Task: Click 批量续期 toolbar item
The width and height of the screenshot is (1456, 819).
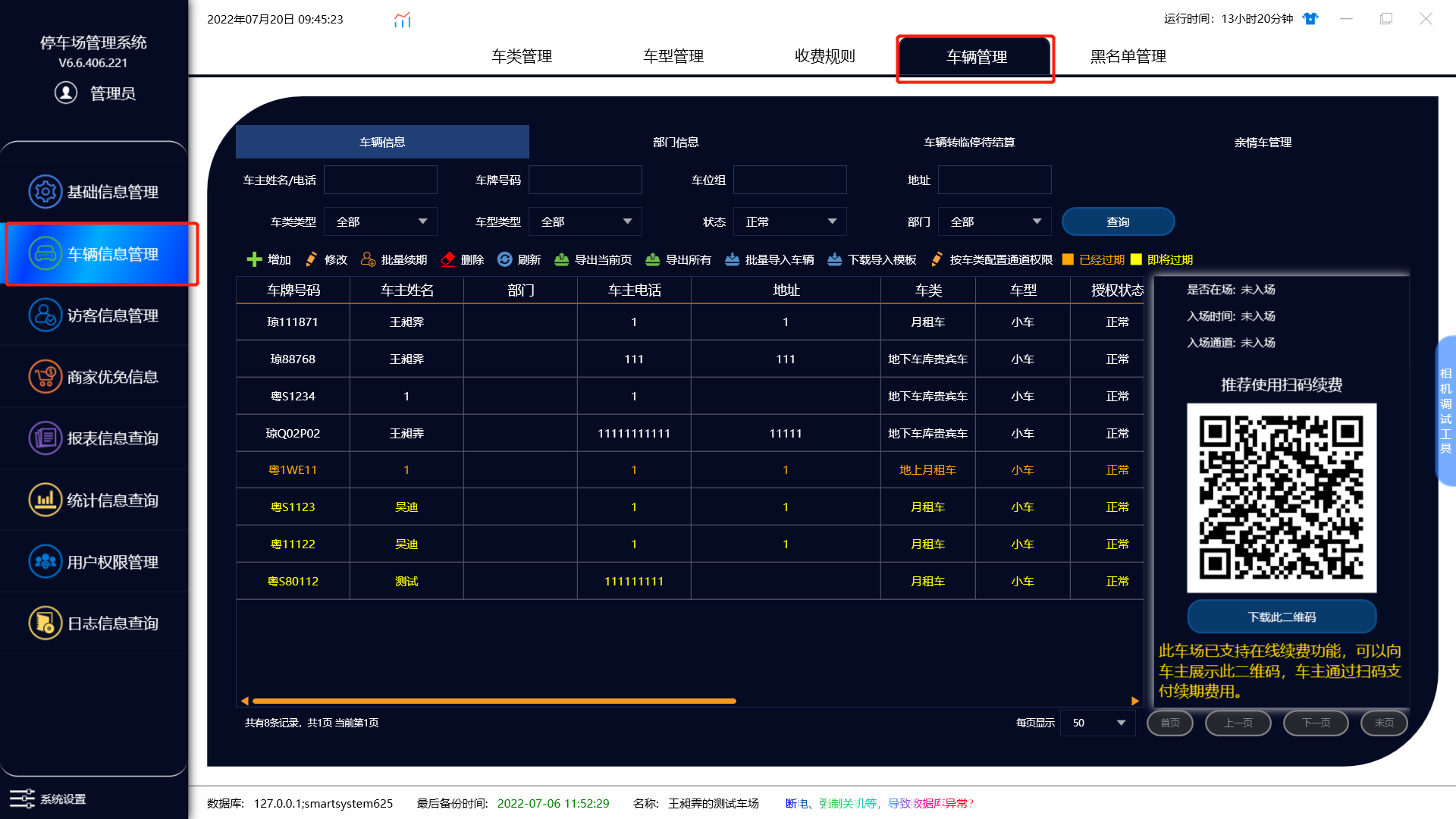Action: pos(394,259)
